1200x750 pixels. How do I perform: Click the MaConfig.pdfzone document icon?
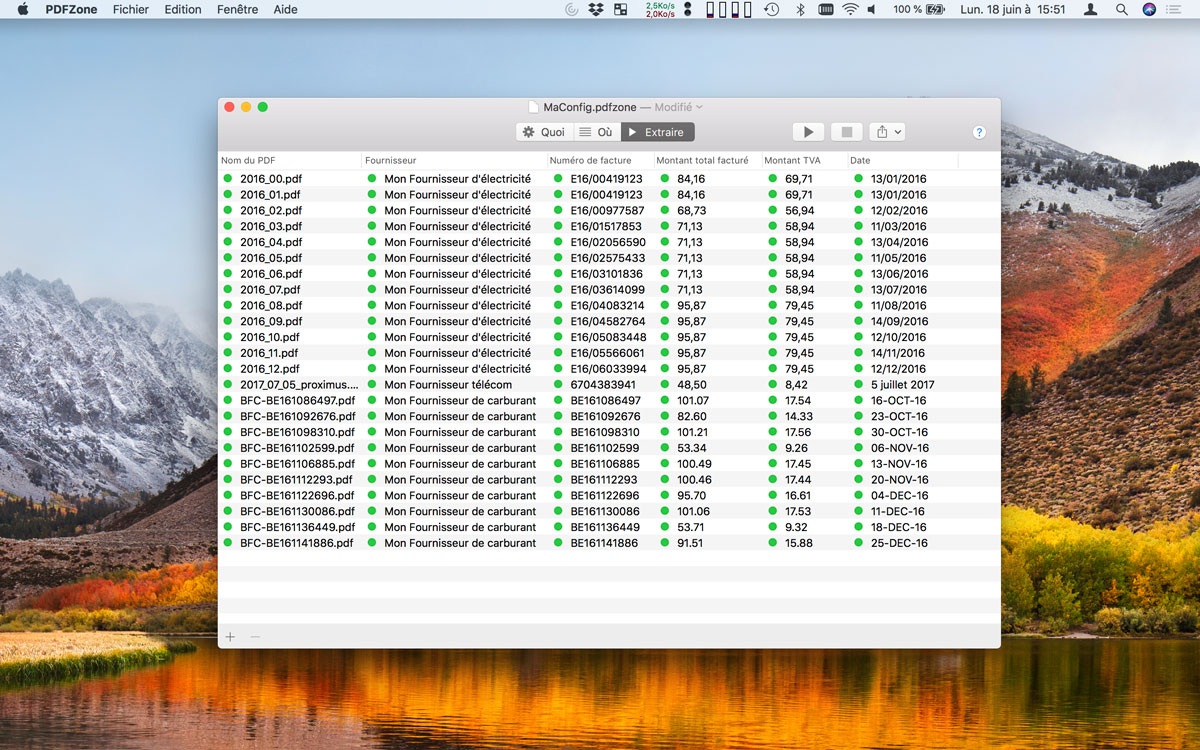(534, 107)
